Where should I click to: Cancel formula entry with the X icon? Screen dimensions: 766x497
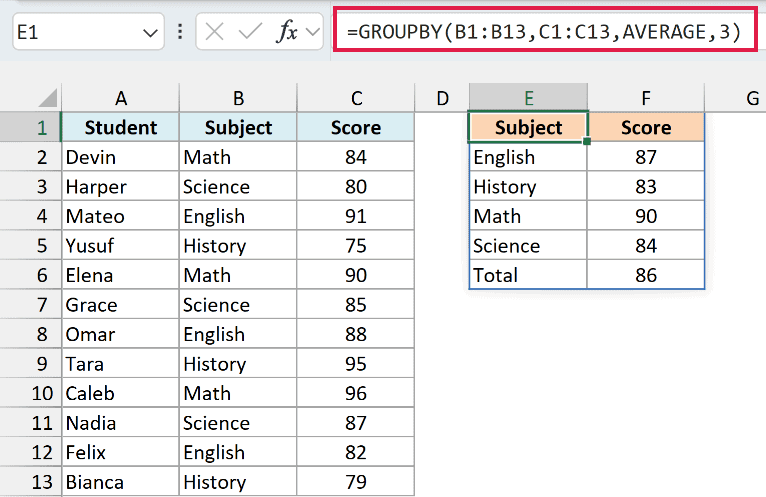214,32
